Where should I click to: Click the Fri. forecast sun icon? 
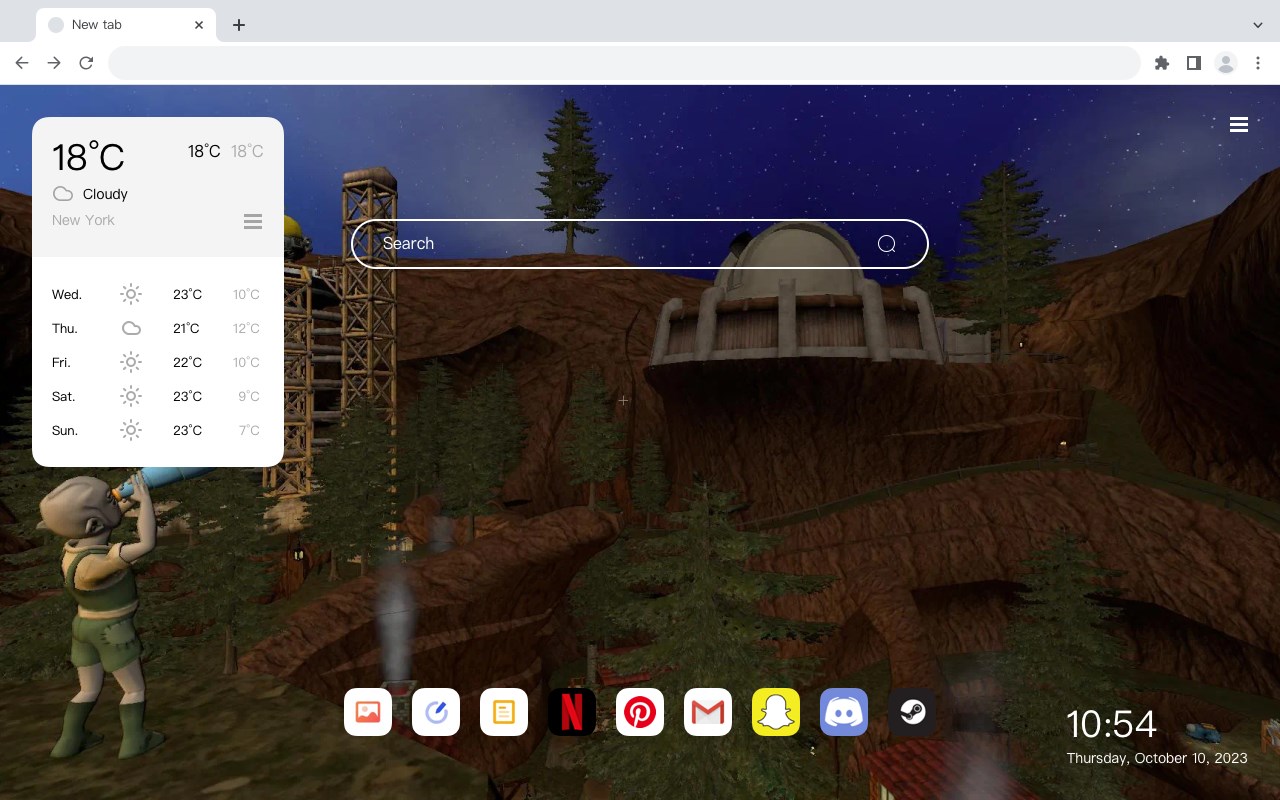(x=131, y=362)
